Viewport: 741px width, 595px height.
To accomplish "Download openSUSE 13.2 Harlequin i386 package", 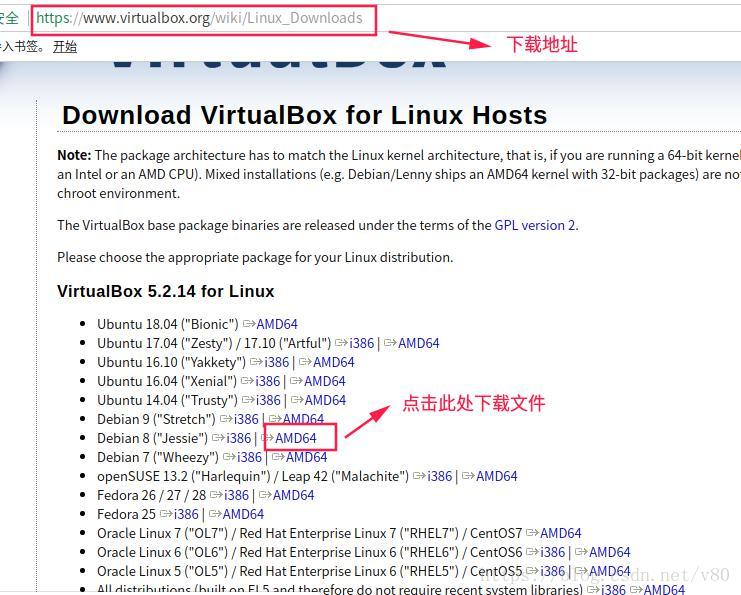I will (x=439, y=476).
